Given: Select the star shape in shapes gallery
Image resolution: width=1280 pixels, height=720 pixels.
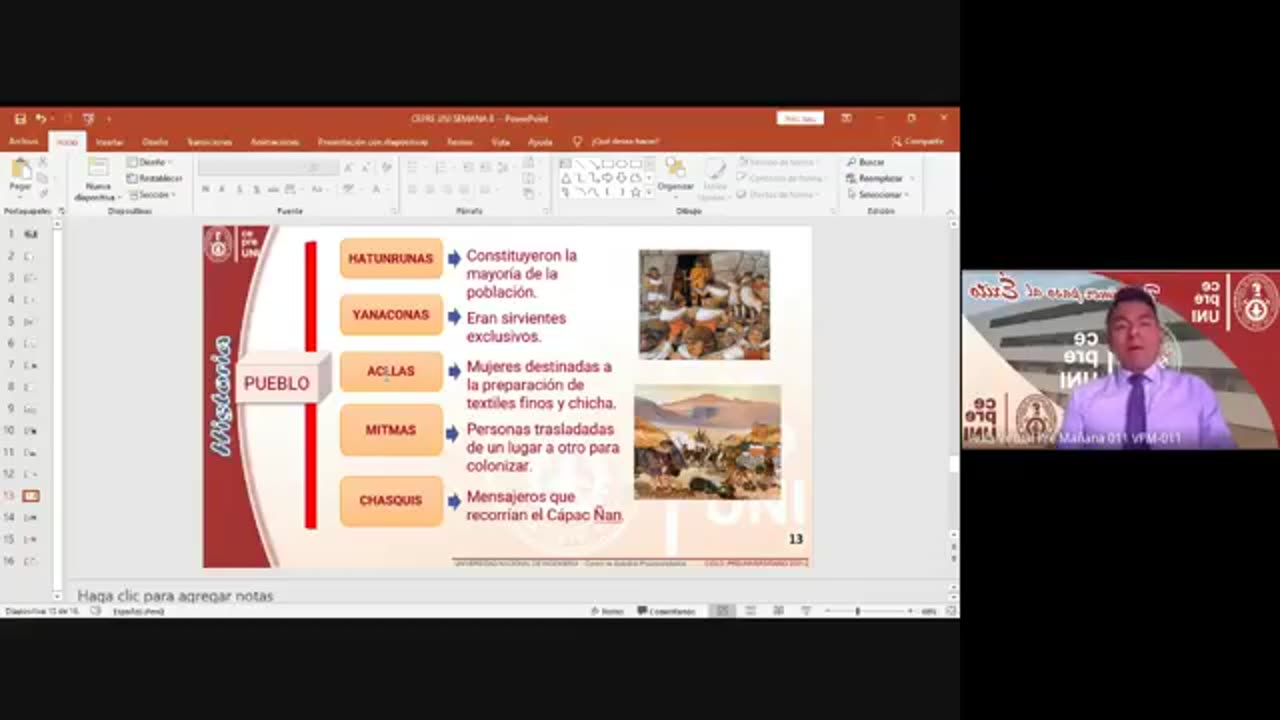Looking at the screenshot, I should (635, 191).
